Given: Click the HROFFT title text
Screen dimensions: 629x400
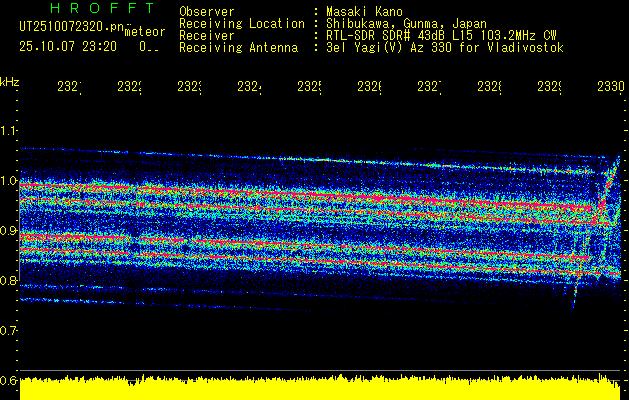Looking at the screenshot, I should coord(102,8).
